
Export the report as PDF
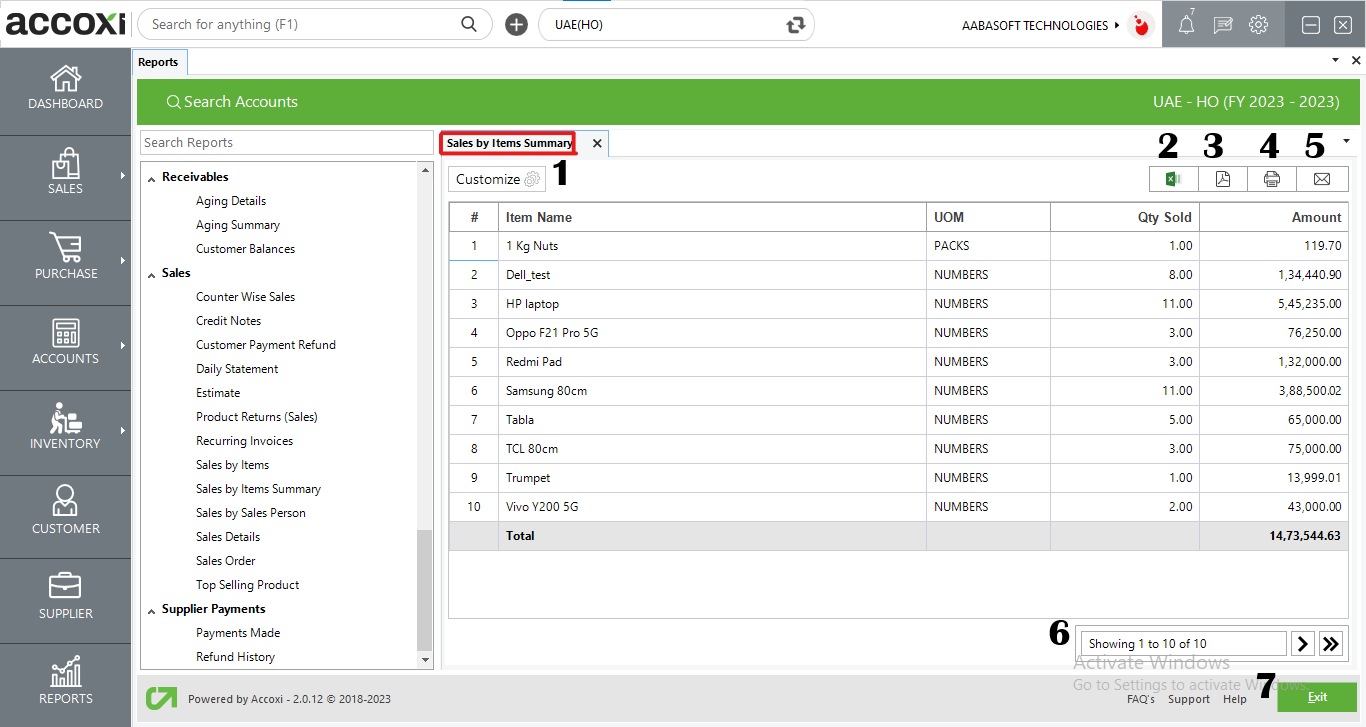1223,179
